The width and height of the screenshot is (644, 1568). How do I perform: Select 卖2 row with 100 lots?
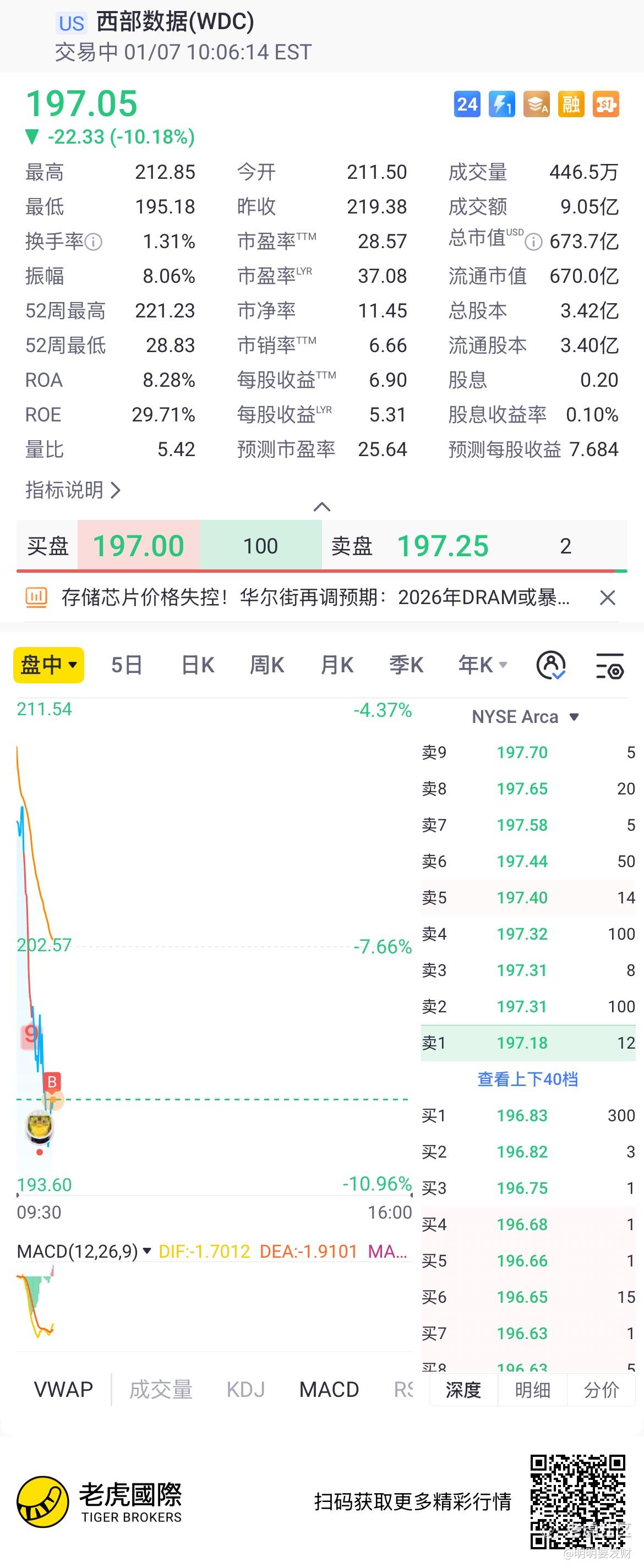[x=528, y=1006]
